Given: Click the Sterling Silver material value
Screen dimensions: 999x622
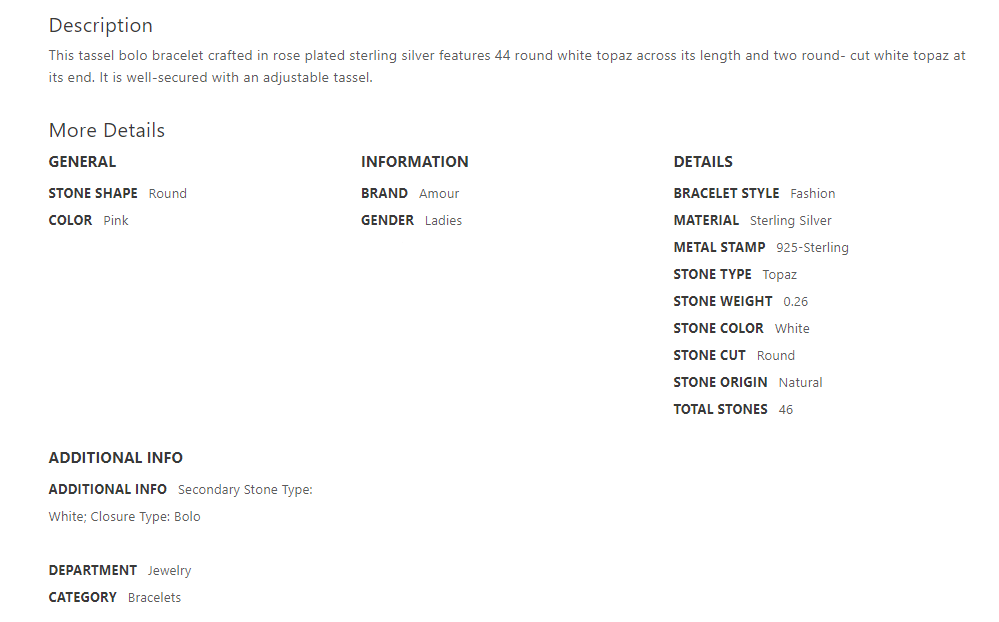Looking at the screenshot, I should pos(790,221).
